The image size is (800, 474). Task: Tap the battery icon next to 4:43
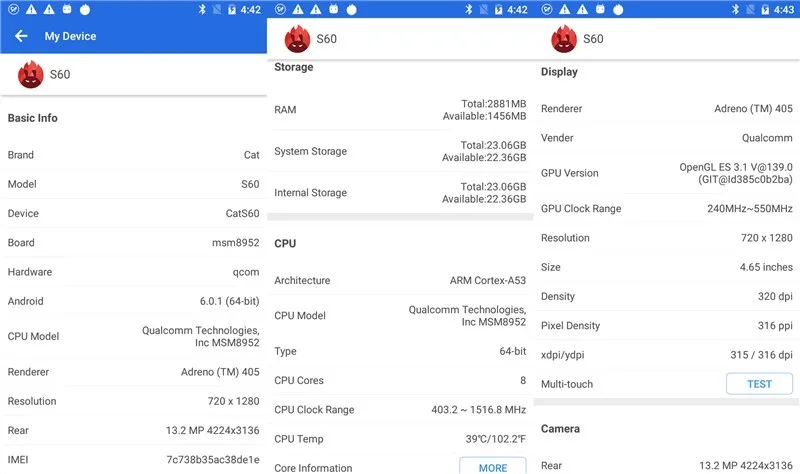[765, 9]
